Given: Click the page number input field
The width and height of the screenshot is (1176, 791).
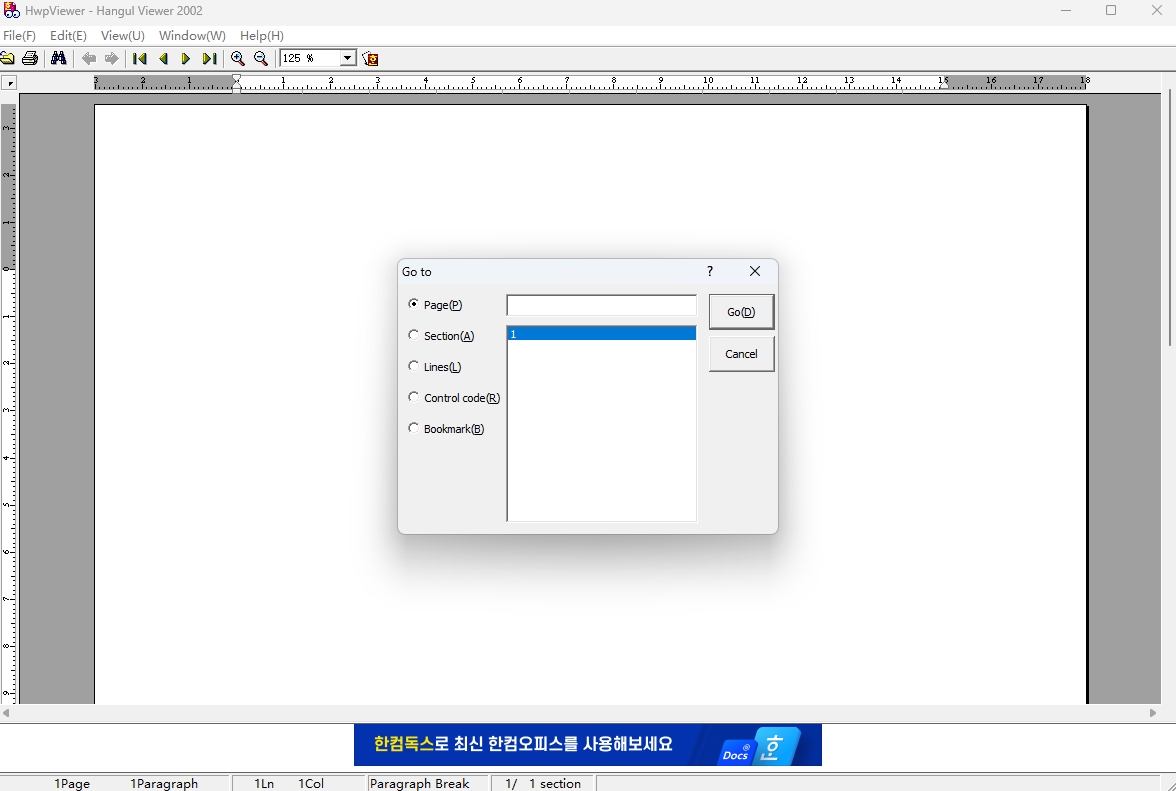Looking at the screenshot, I should pos(602,305).
